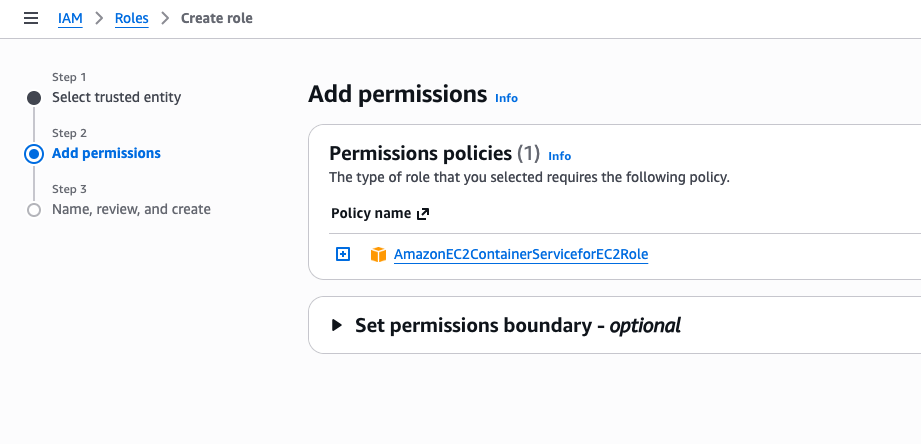Jump to Name, review, and create step
The width and height of the screenshot is (921, 444).
click(131, 210)
